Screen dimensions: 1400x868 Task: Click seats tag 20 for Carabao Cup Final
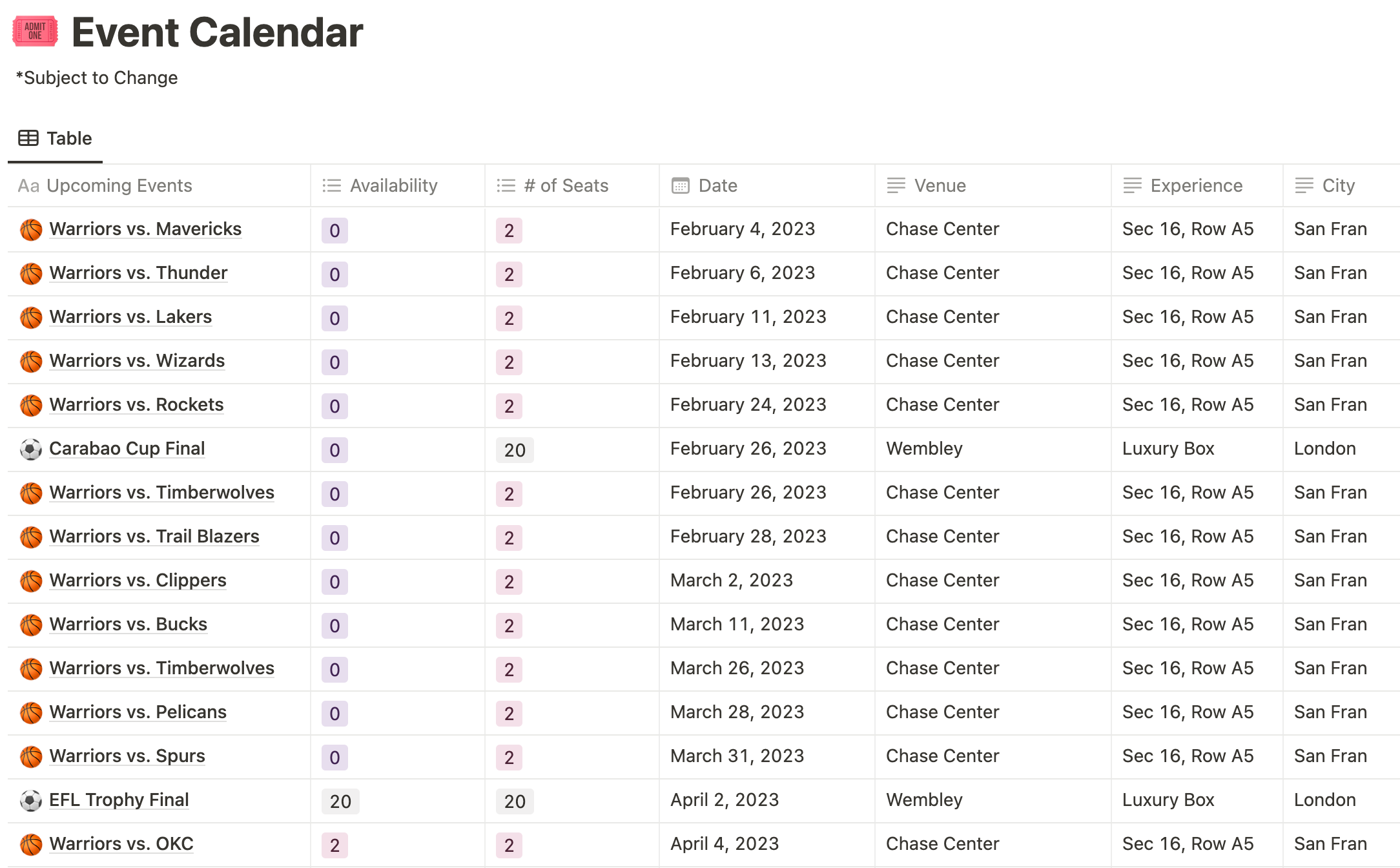(515, 450)
